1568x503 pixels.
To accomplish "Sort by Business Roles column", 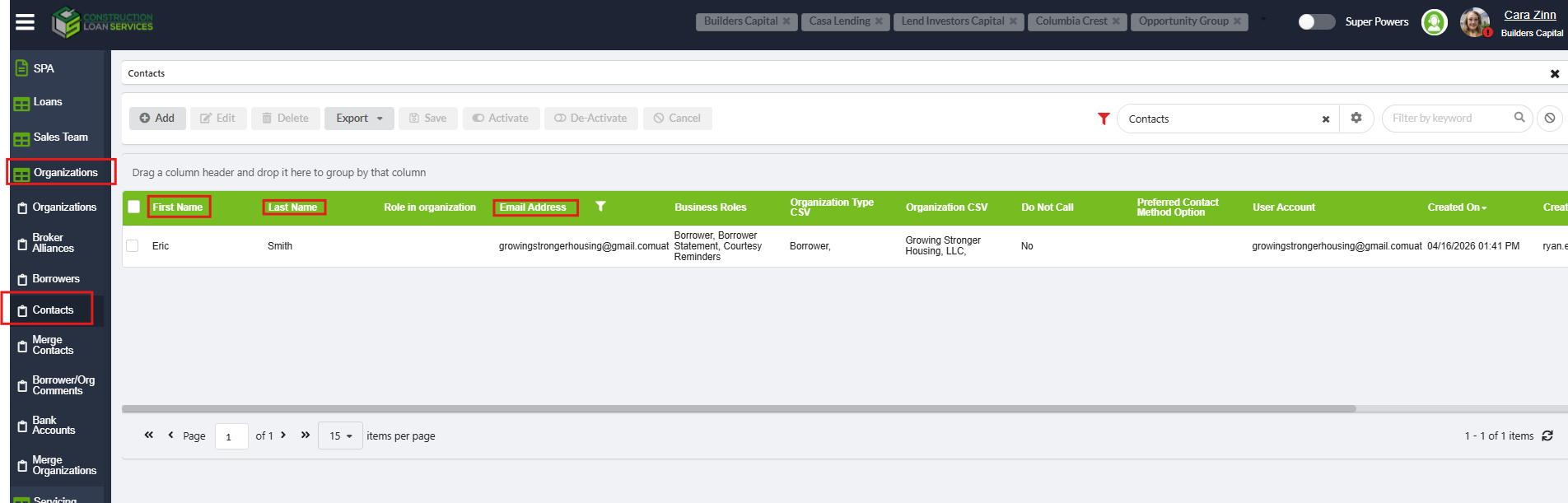I will pyautogui.click(x=711, y=207).
